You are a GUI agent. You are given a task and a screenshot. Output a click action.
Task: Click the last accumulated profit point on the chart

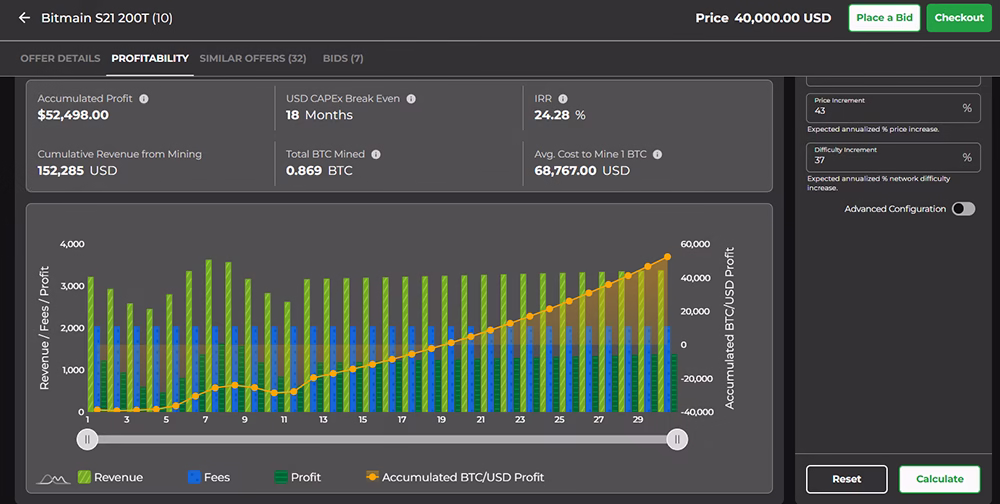coord(668,257)
